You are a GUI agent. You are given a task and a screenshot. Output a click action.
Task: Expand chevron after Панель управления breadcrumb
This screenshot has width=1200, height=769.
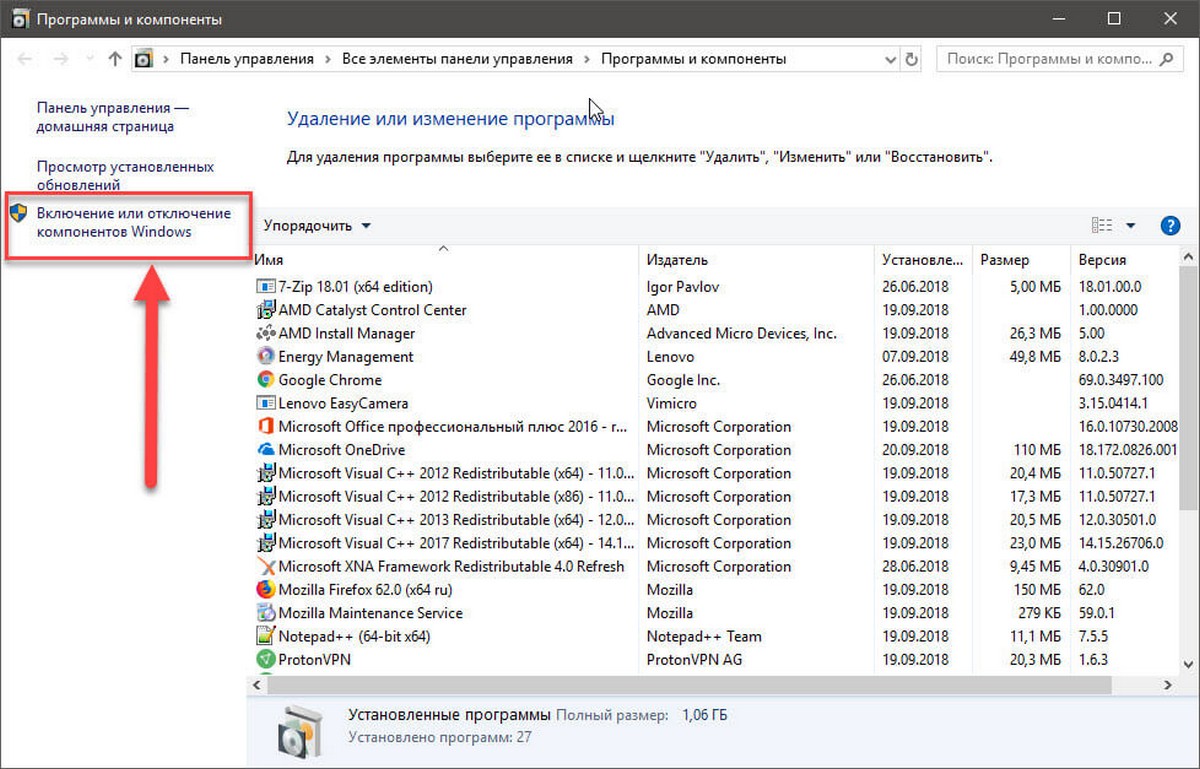pos(328,59)
